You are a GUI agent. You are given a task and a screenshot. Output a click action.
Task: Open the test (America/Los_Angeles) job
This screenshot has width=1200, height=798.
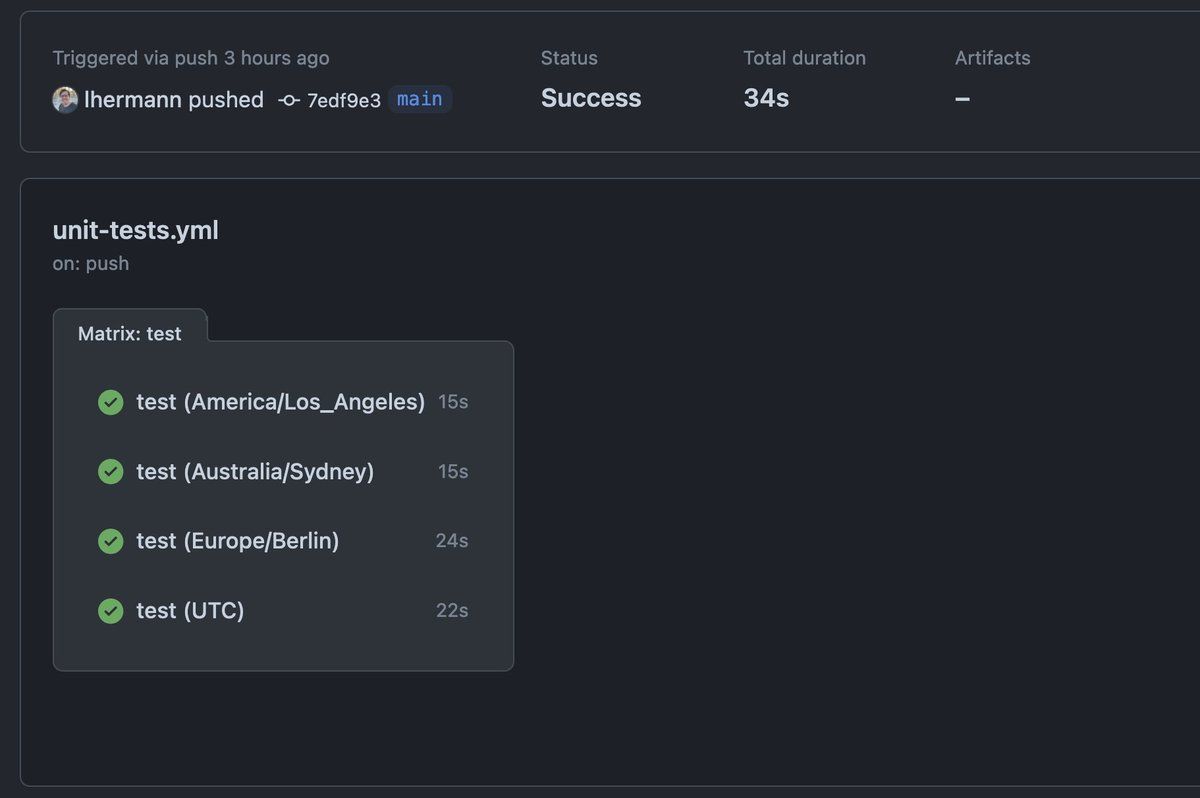point(280,402)
